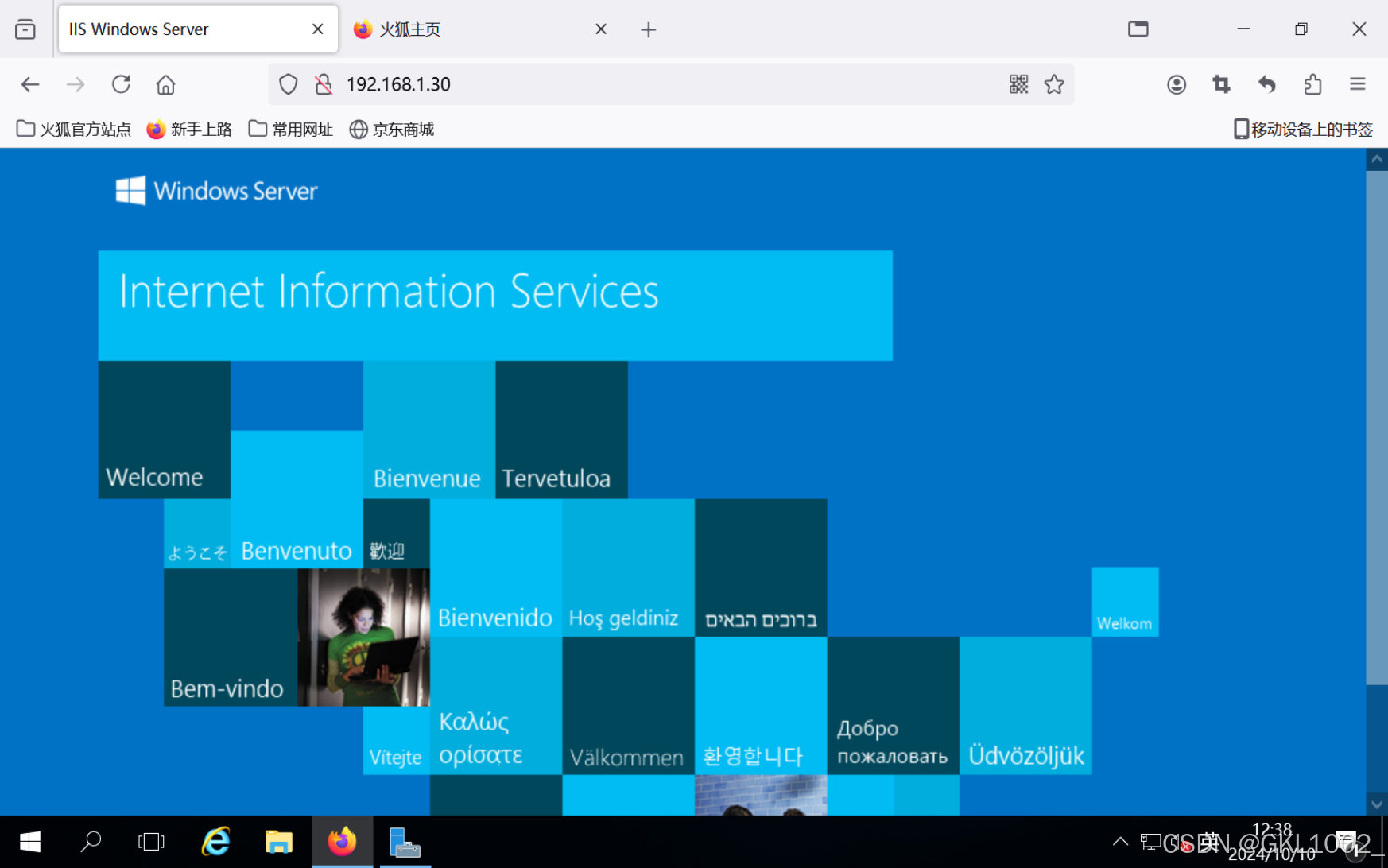
Task: Click the Bienvenido tile
Action: [x=496, y=568]
